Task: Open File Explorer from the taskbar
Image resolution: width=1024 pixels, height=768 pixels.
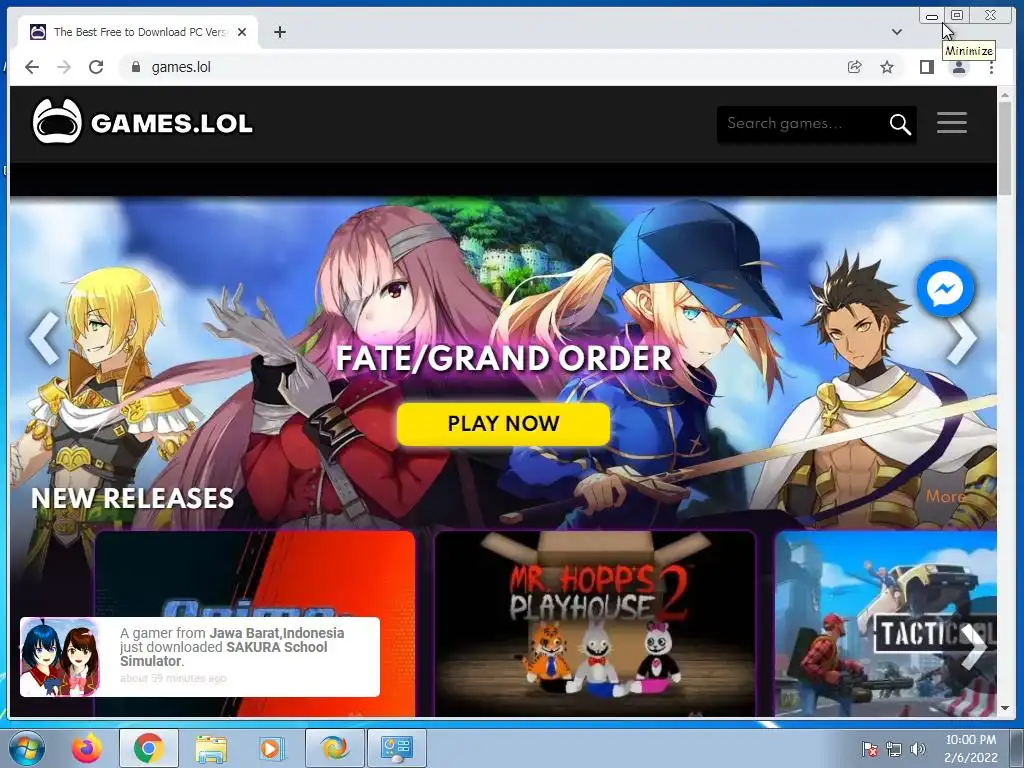Action: pyautogui.click(x=211, y=748)
